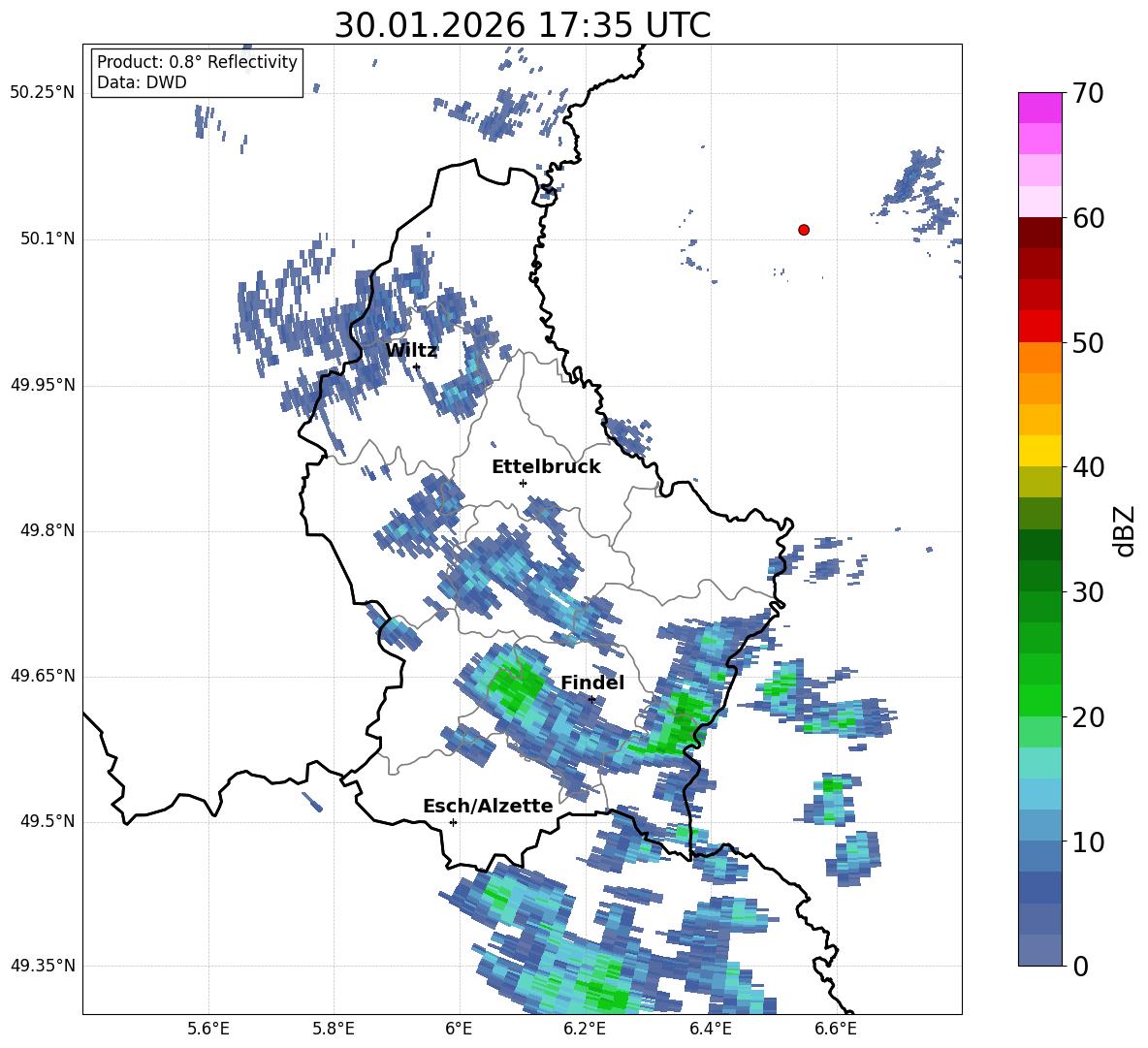Click the 5.6°E longitude label
The height and width of the screenshot is (1048, 1148).
[x=208, y=1029]
